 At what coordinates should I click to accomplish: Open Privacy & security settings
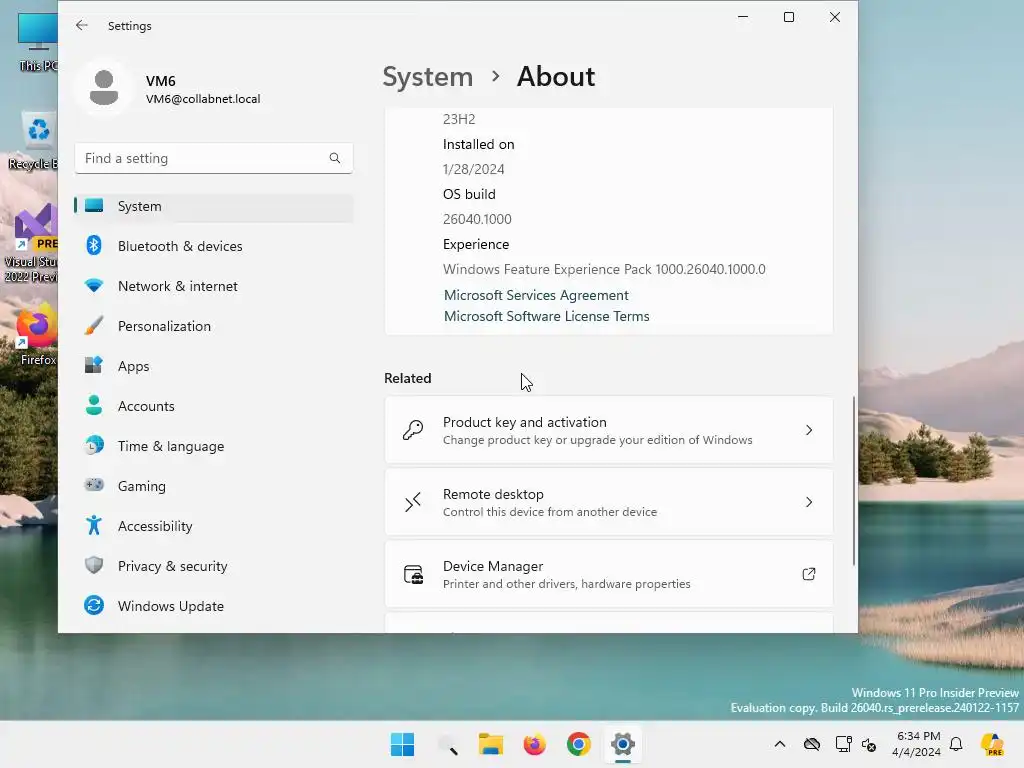coord(214,566)
